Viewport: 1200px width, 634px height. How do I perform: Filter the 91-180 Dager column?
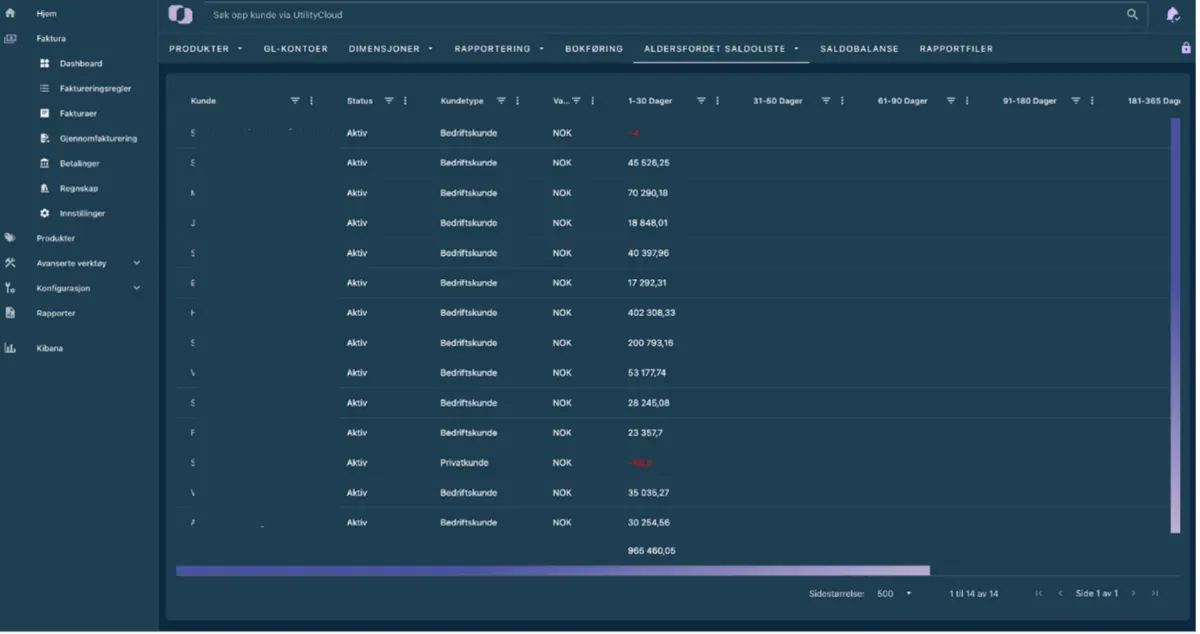1076,101
